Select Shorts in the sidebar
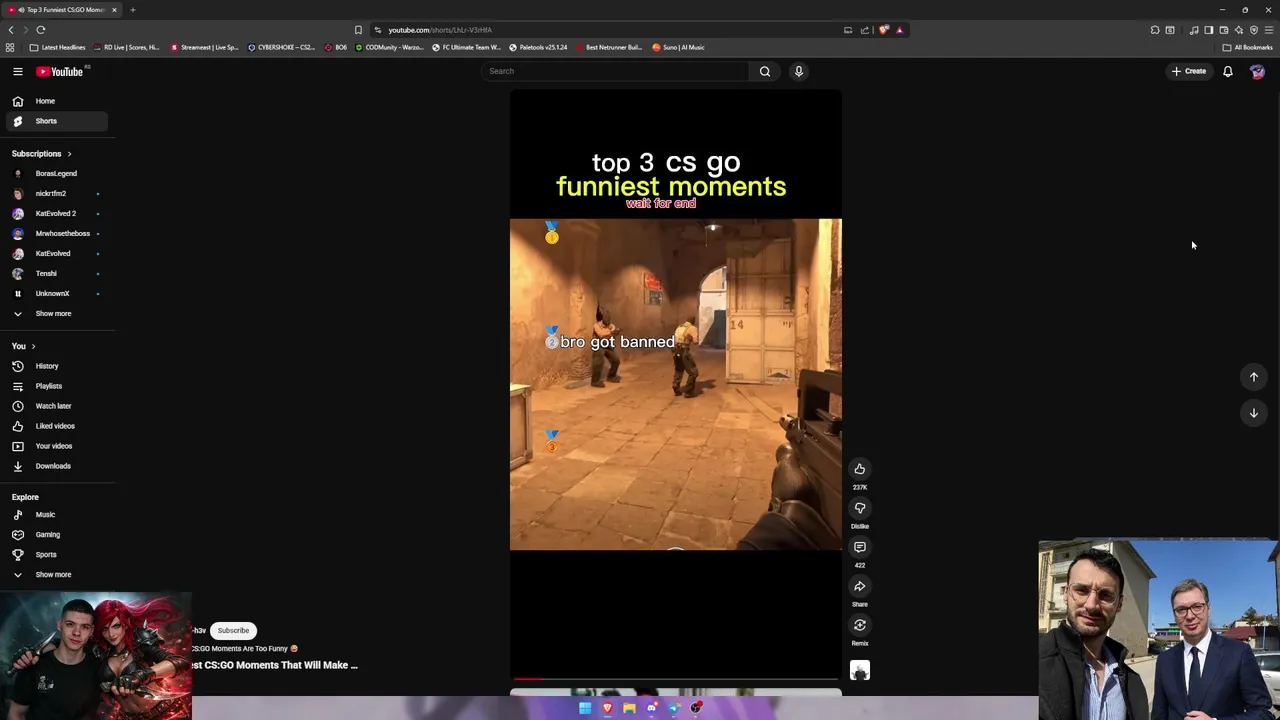Screen dimensions: 1280x720 tap(56, 121)
